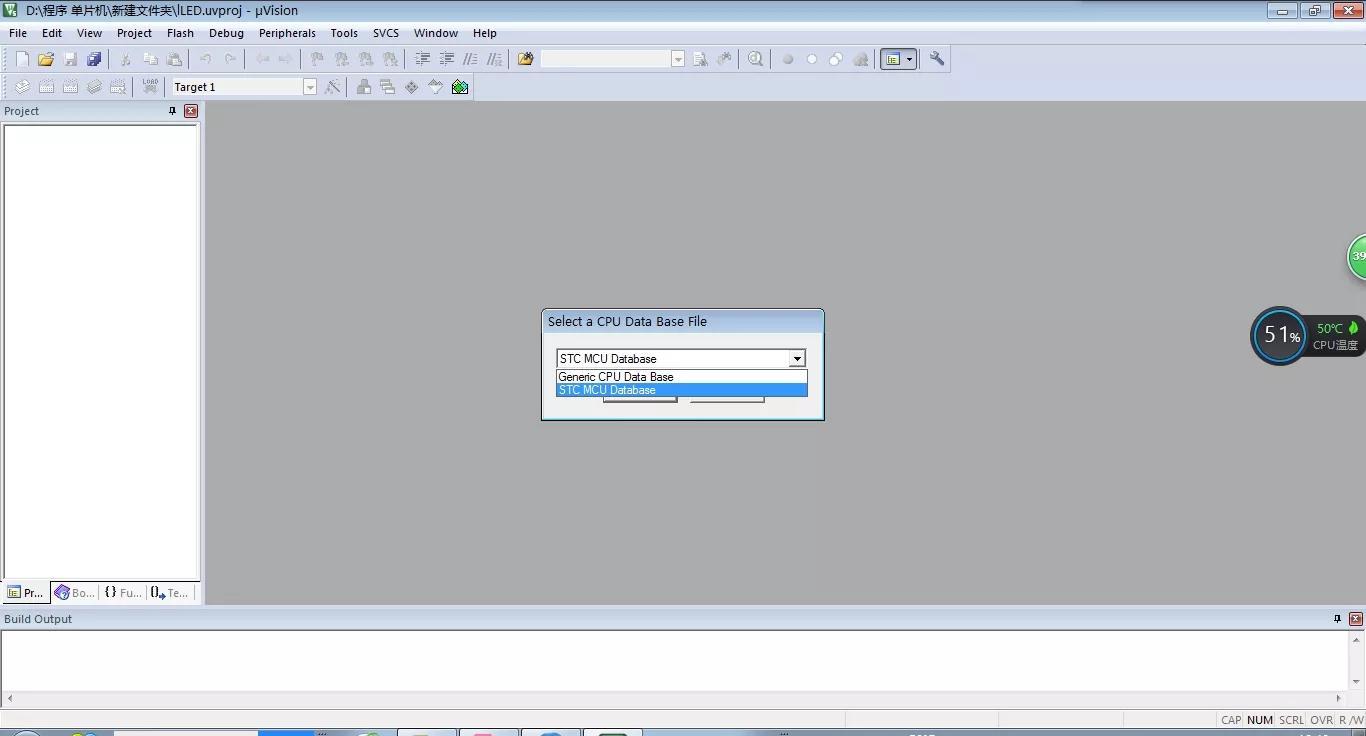Click the Paste clipboard icon
The height and width of the screenshot is (736, 1366).
click(174, 59)
